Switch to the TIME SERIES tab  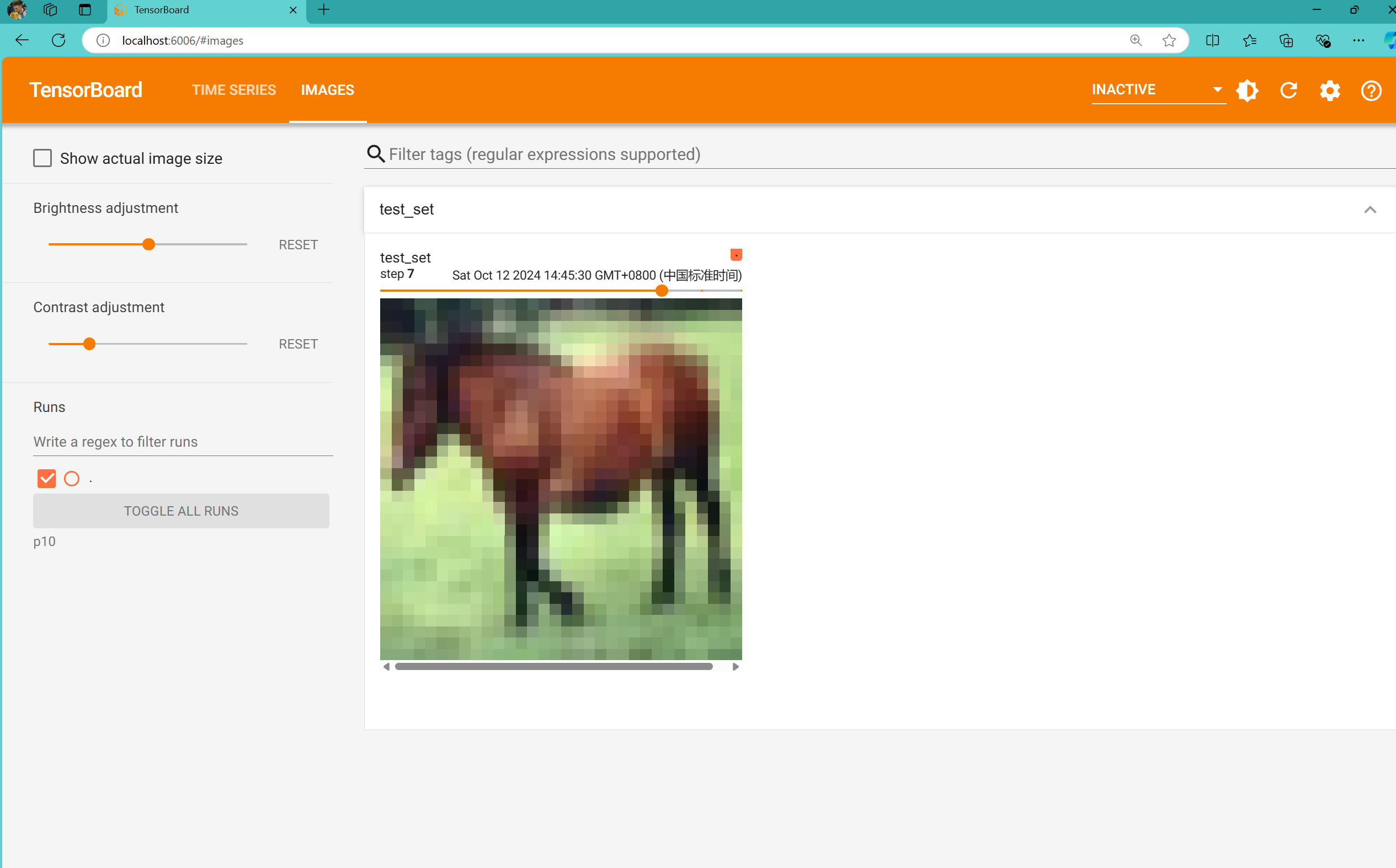(234, 90)
